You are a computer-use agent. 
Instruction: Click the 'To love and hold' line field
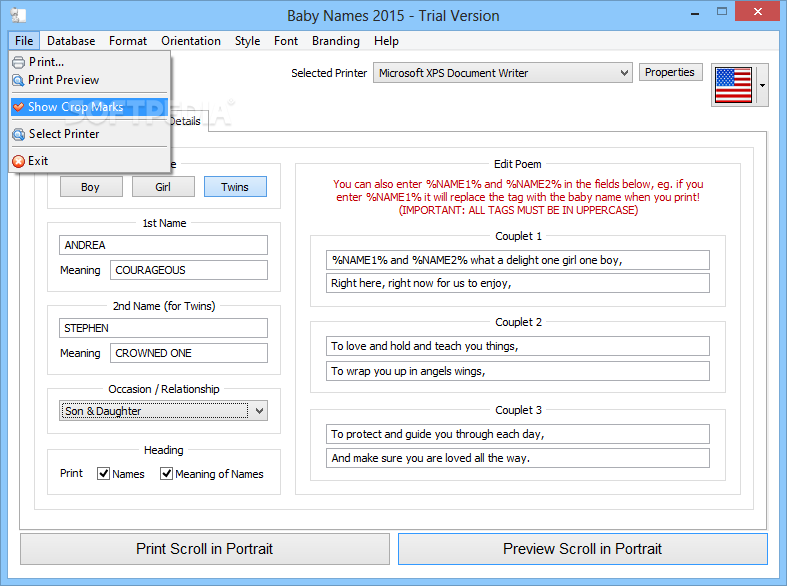517,346
